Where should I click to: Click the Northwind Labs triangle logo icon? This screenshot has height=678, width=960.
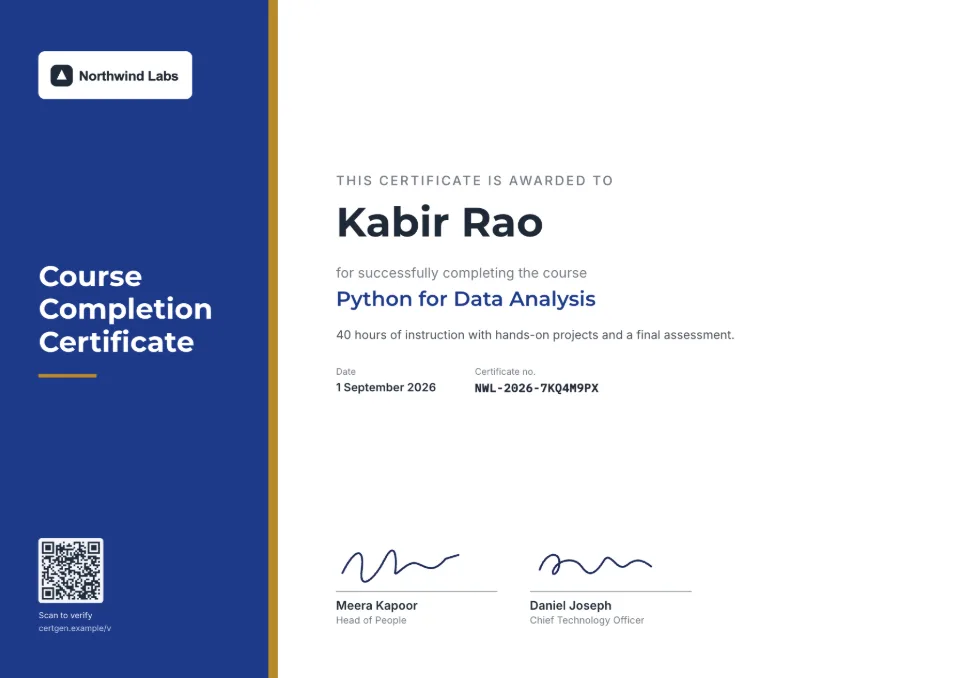[61, 76]
